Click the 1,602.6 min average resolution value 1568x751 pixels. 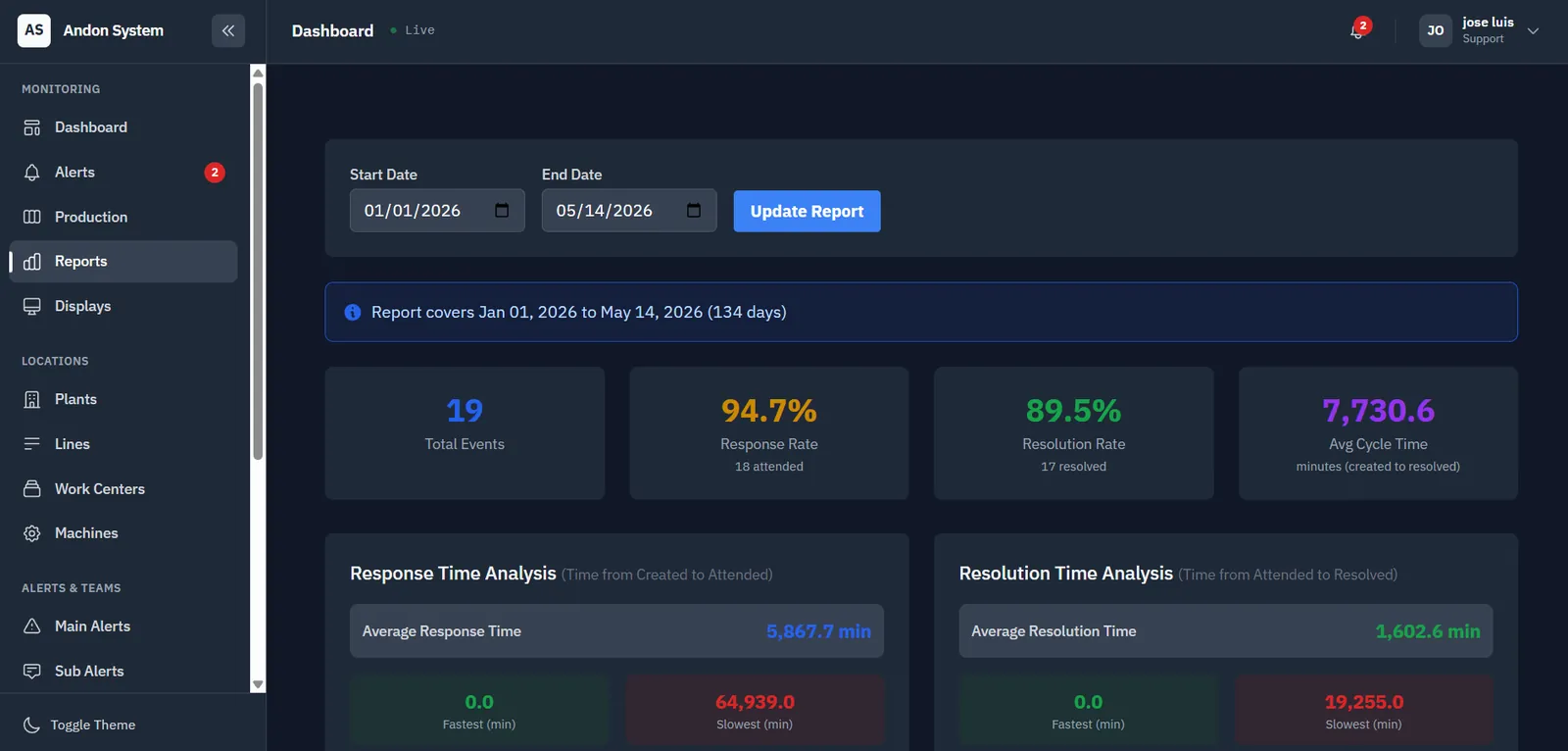click(1428, 631)
